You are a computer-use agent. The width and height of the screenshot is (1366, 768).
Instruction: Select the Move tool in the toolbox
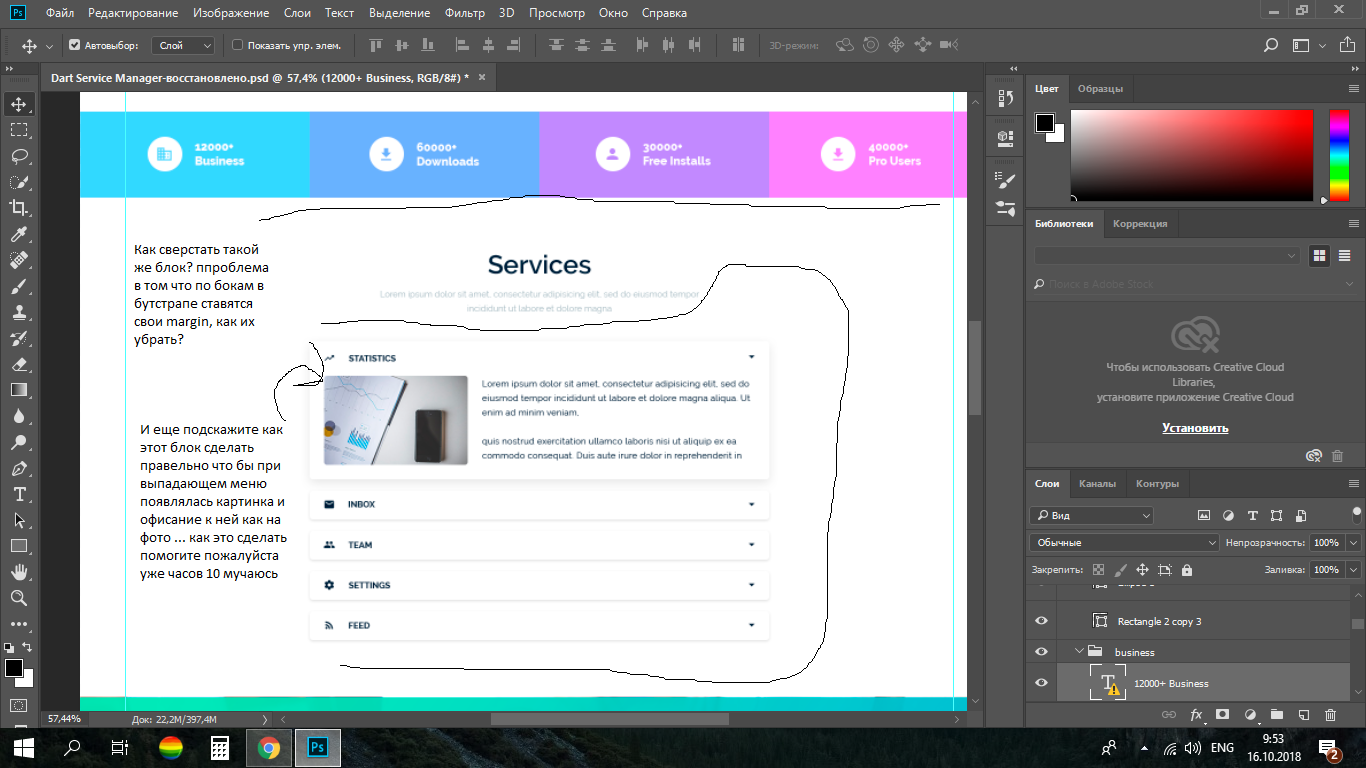click(18, 104)
